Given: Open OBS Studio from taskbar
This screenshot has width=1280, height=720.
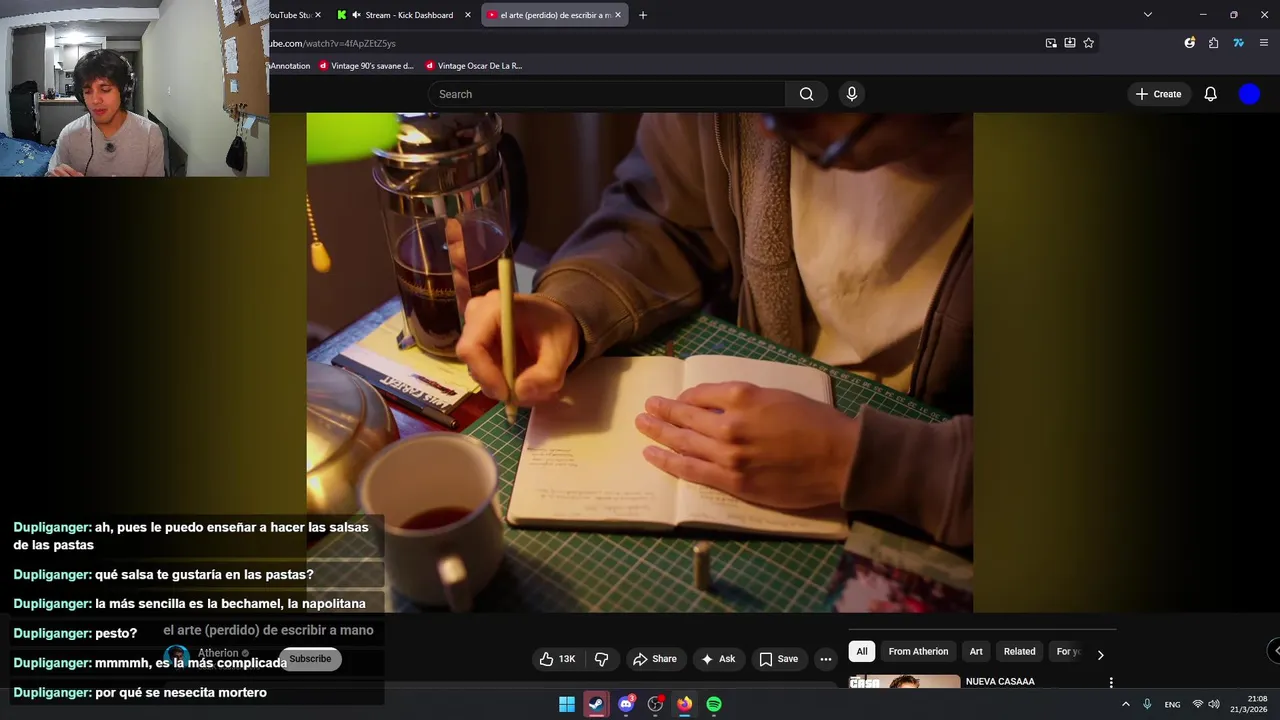Looking at the screenshot, I should (x=655, y=704).
